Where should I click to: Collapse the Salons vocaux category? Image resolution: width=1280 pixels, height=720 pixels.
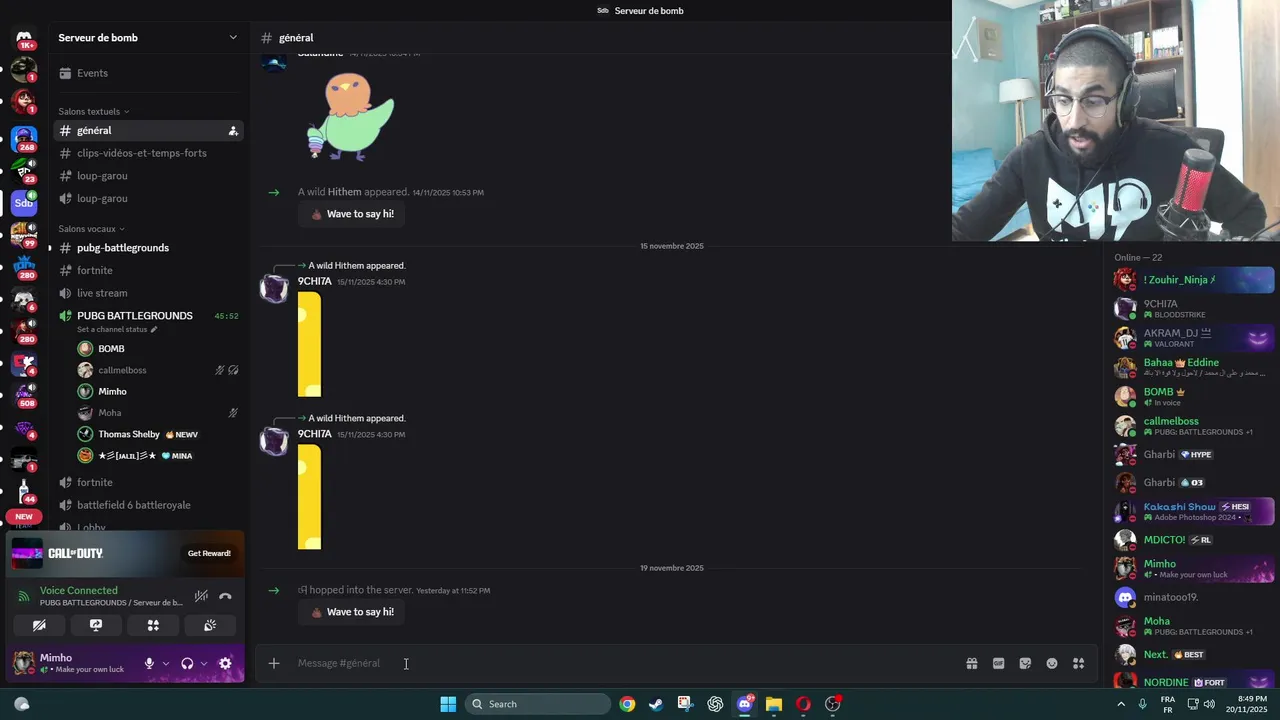(x=90, y=229)
